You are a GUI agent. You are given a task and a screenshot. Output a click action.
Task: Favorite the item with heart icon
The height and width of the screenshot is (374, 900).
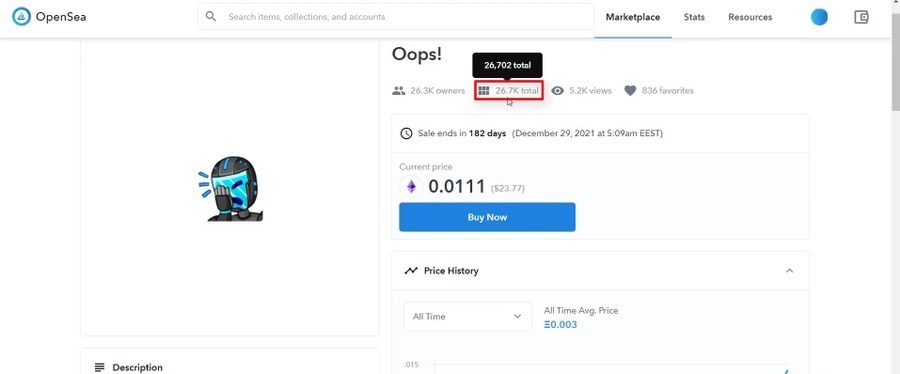[x=630, y=91]
